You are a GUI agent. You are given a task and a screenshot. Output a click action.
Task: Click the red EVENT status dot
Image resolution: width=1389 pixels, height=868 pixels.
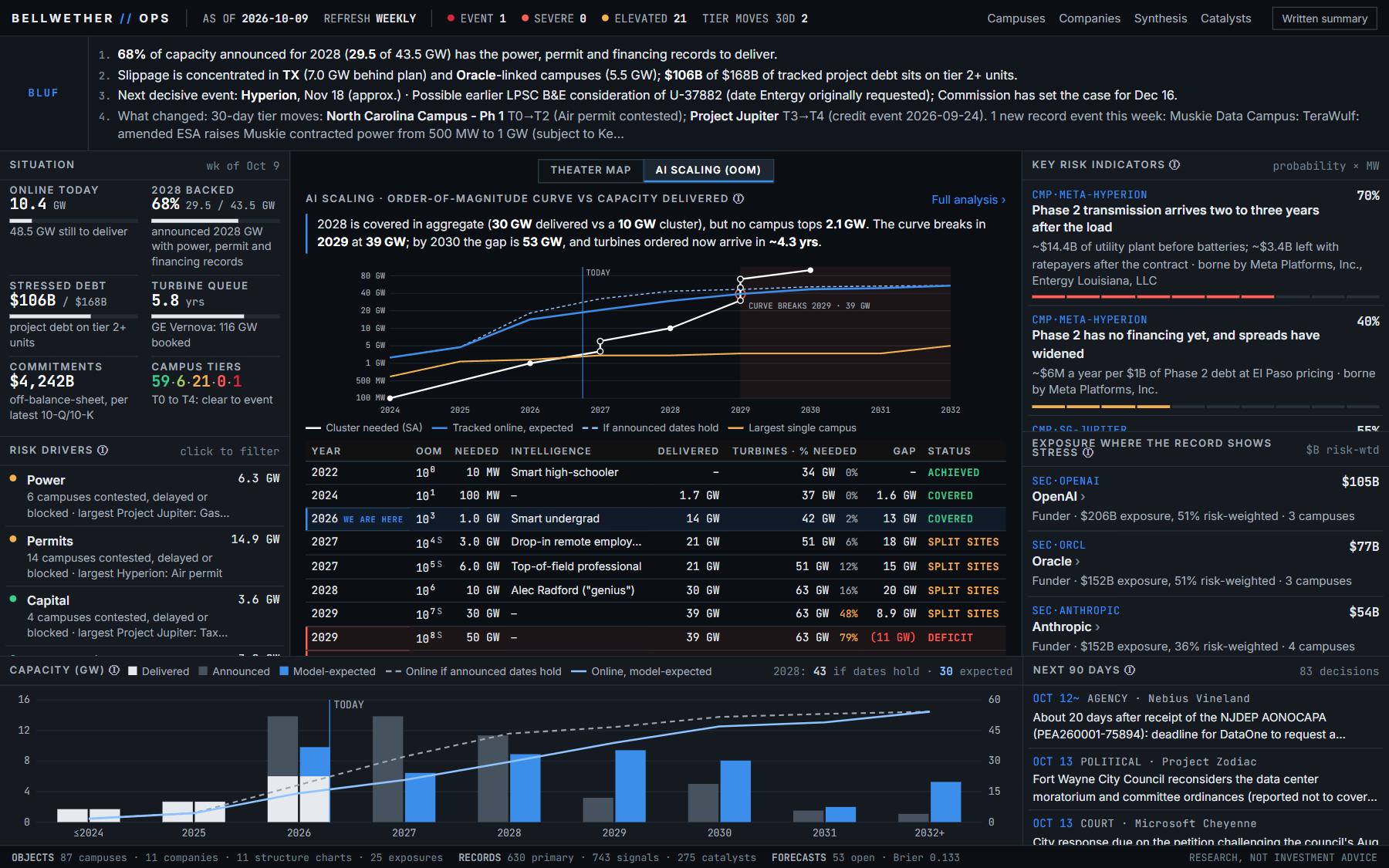coord(451,19)
